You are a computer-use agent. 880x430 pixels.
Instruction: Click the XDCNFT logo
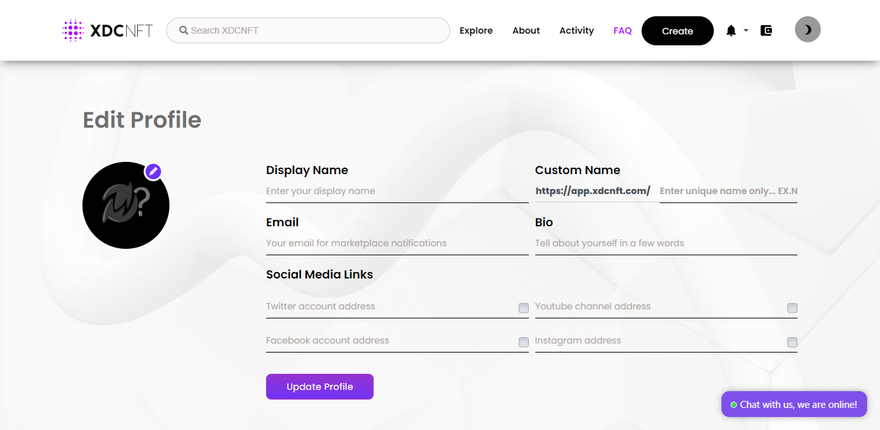tap(108, 30)
